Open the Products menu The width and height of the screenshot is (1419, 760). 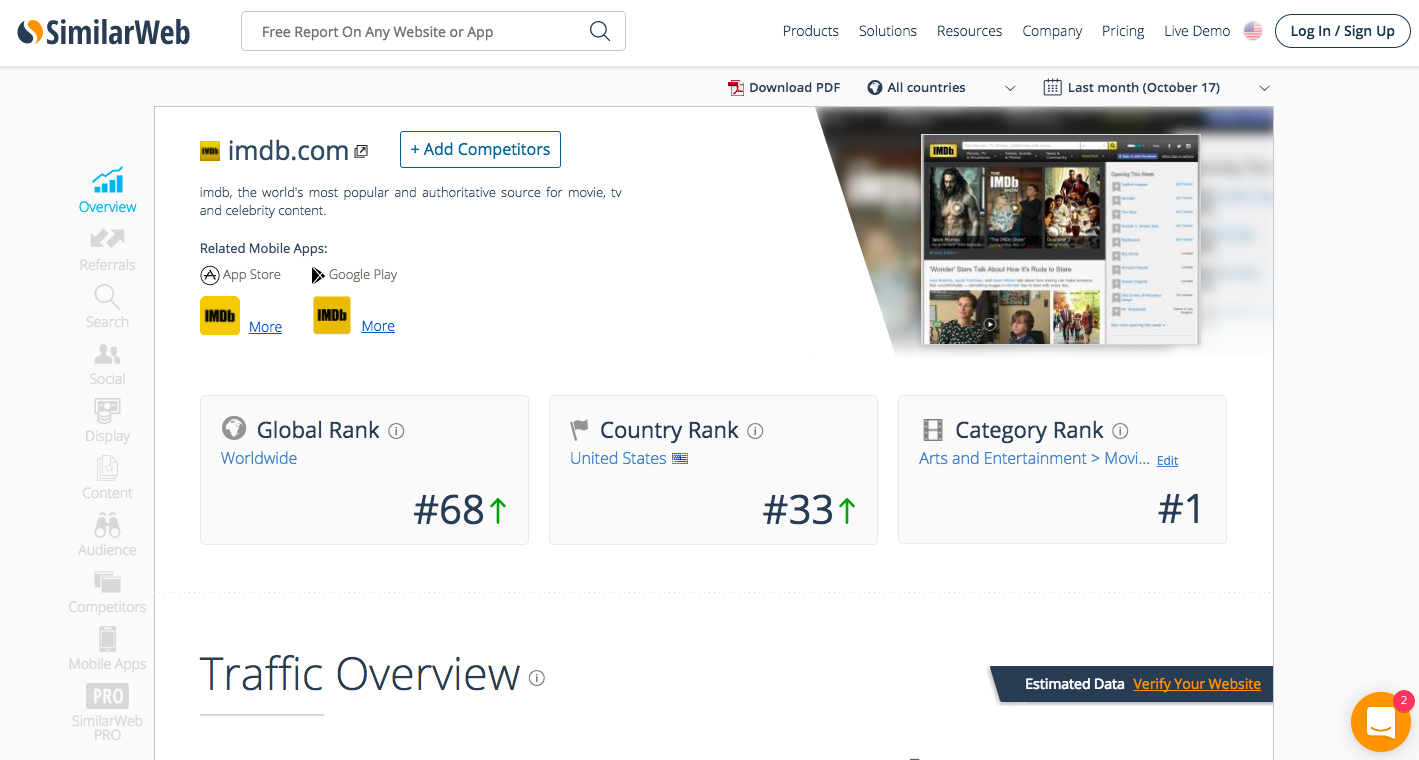(810, 31)
